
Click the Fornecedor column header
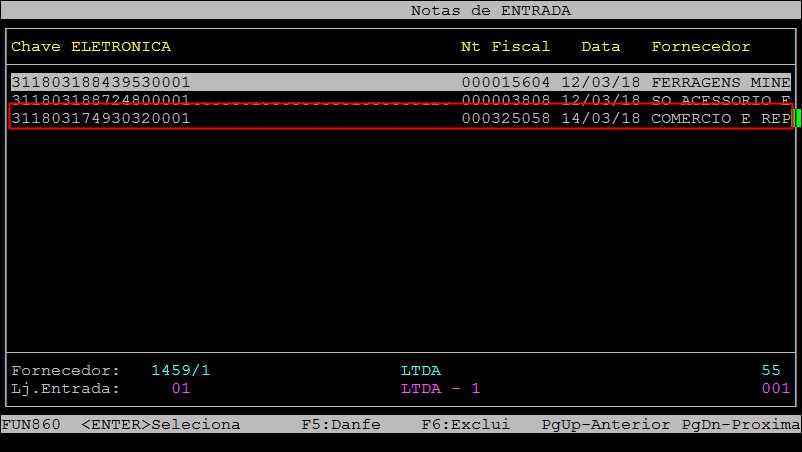pos(700,47)
